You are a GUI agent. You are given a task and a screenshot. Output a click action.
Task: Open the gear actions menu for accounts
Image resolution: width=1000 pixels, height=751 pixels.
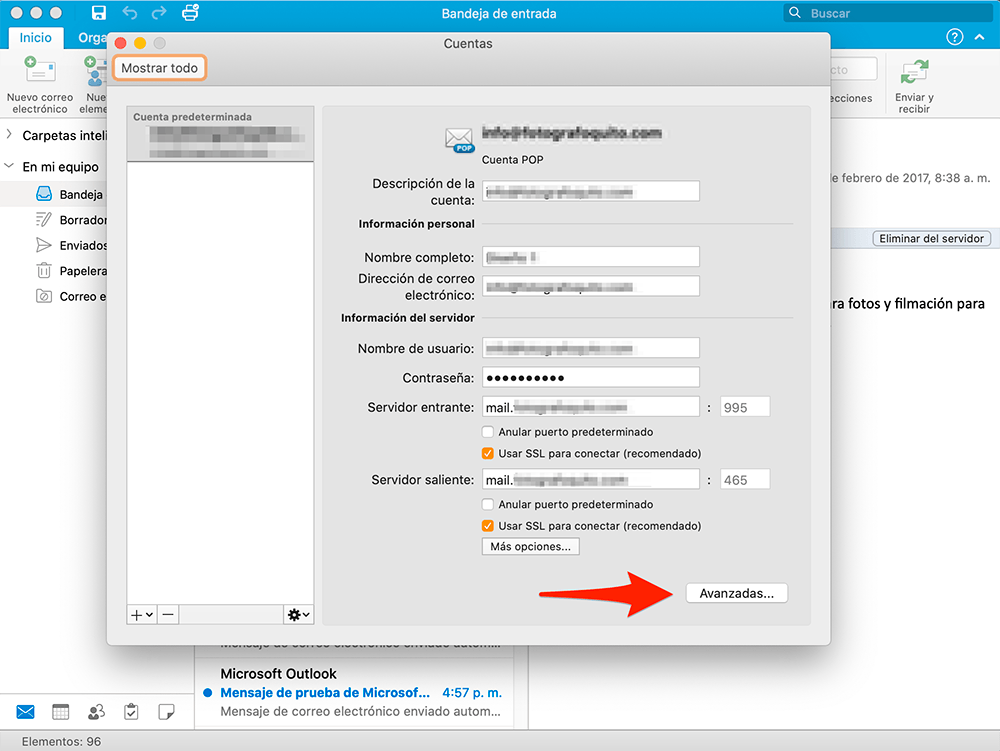298,615
